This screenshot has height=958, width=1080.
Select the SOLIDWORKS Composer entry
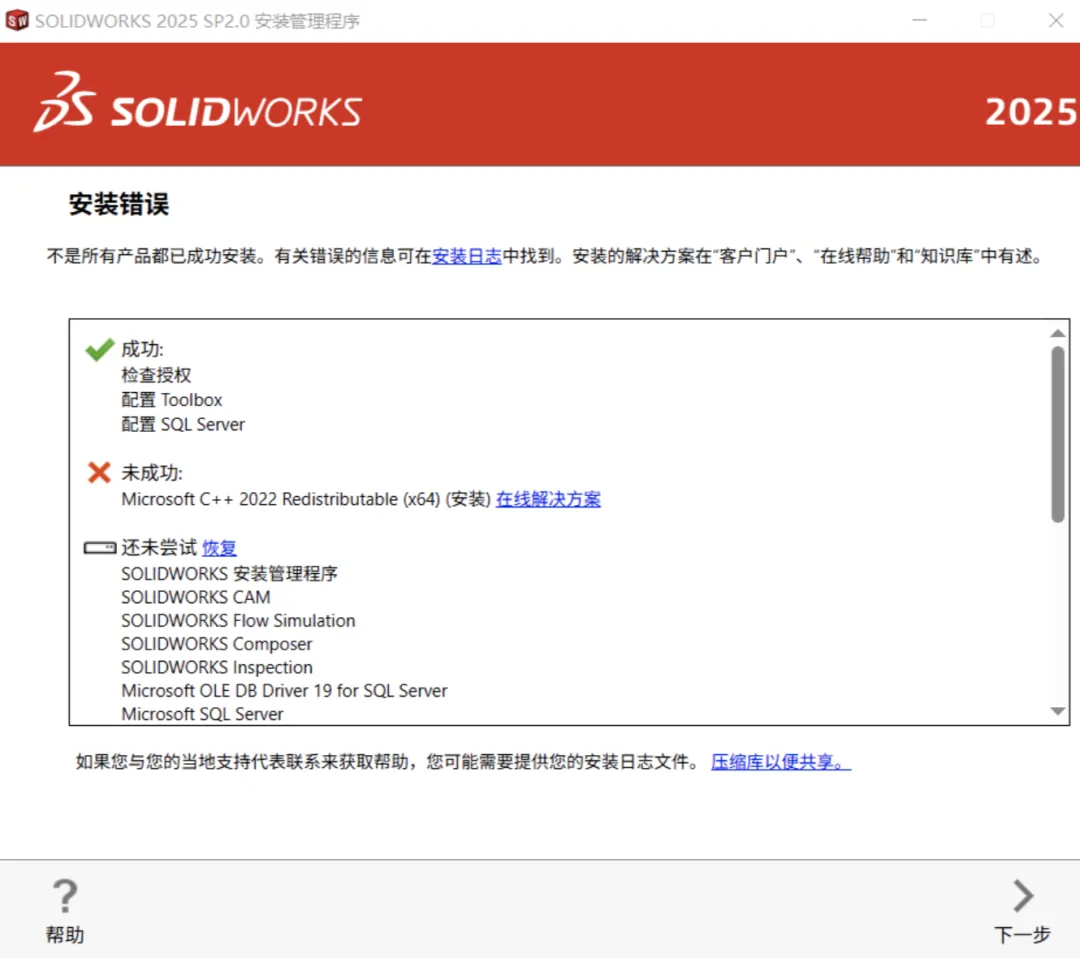216,644
